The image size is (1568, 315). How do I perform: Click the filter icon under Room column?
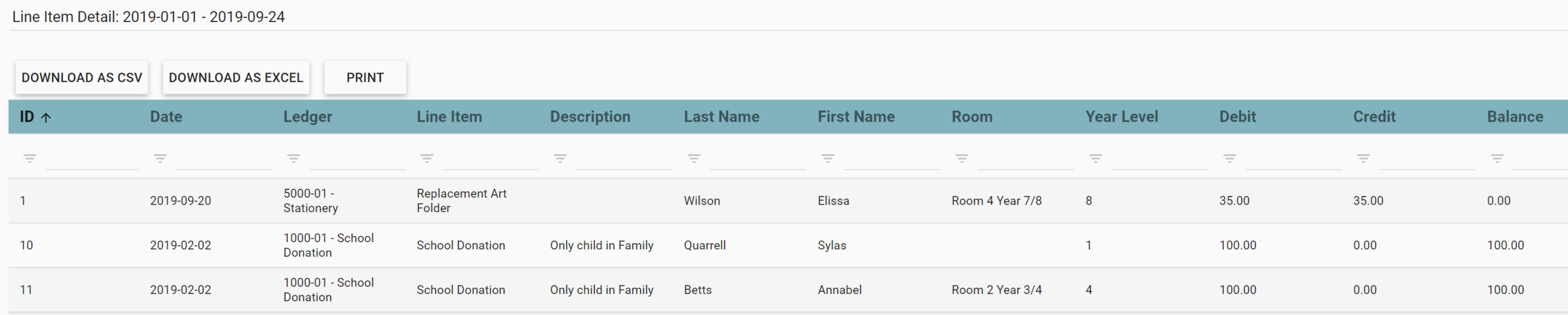pyautogui.click(x=962, y=159)
